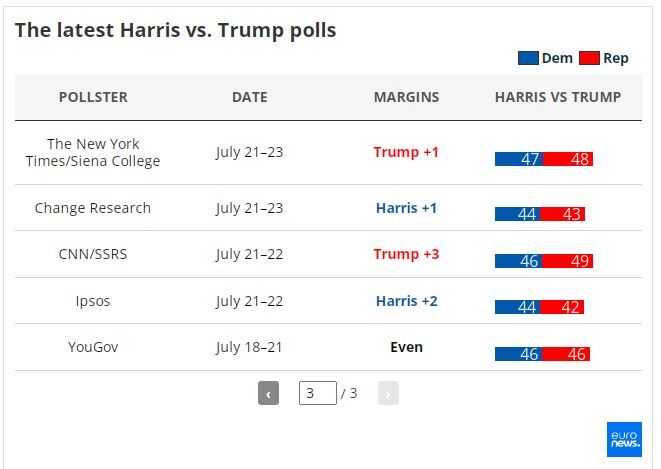Click the Euronews logo icon
This screenshot has height=469, width=661.
pos(624,439)
